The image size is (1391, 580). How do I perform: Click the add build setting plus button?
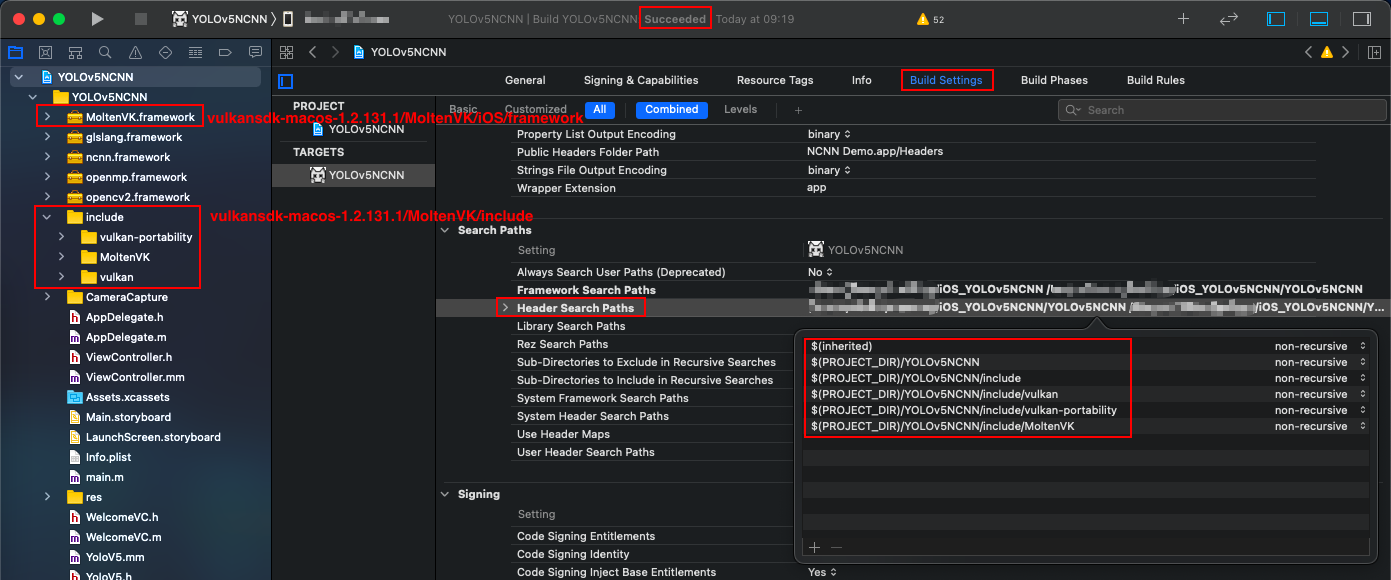798,110
